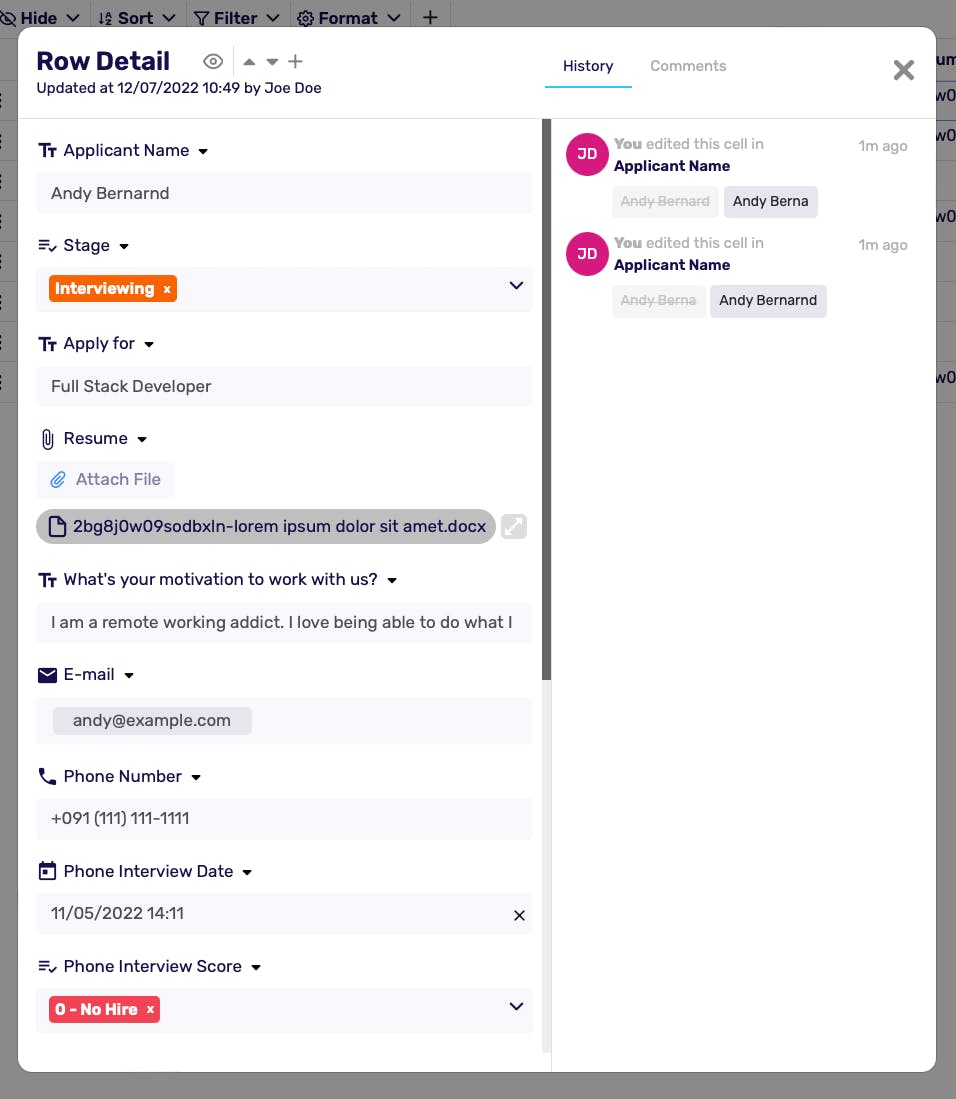Open the Phone Interview Score dropdown

[x=516, y=1007]
